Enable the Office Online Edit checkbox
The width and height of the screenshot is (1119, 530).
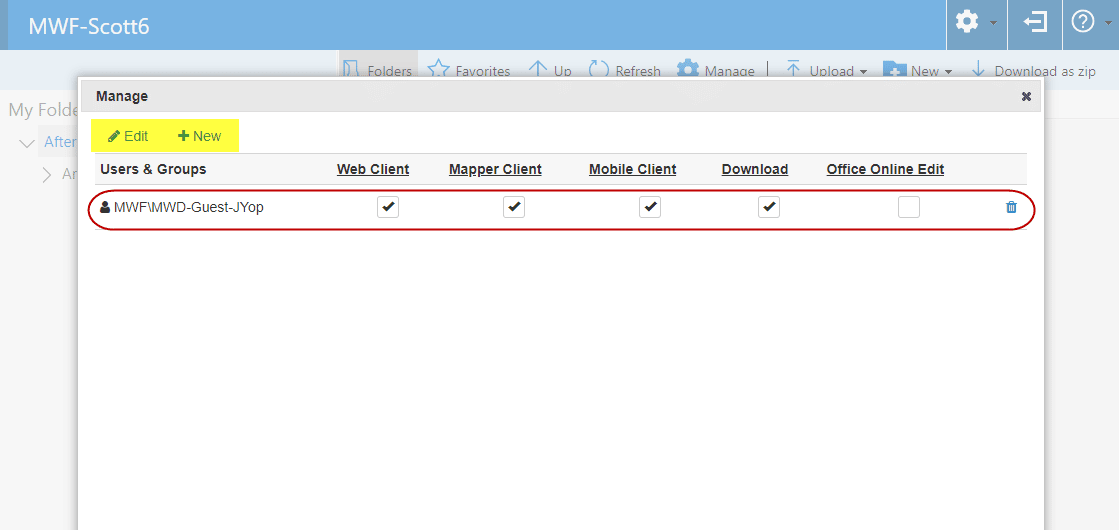908,207
